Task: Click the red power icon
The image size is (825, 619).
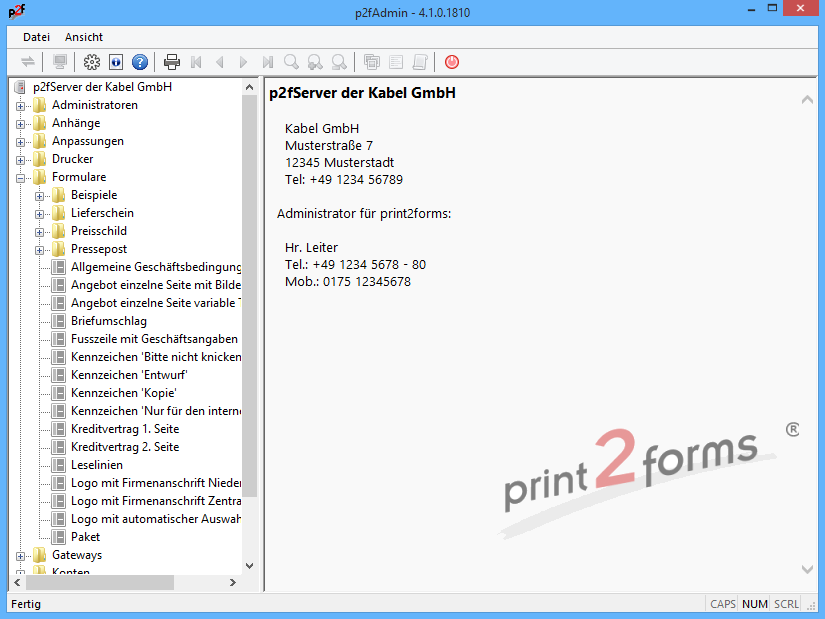Action: pyautogui.click(x=452, y=62)
